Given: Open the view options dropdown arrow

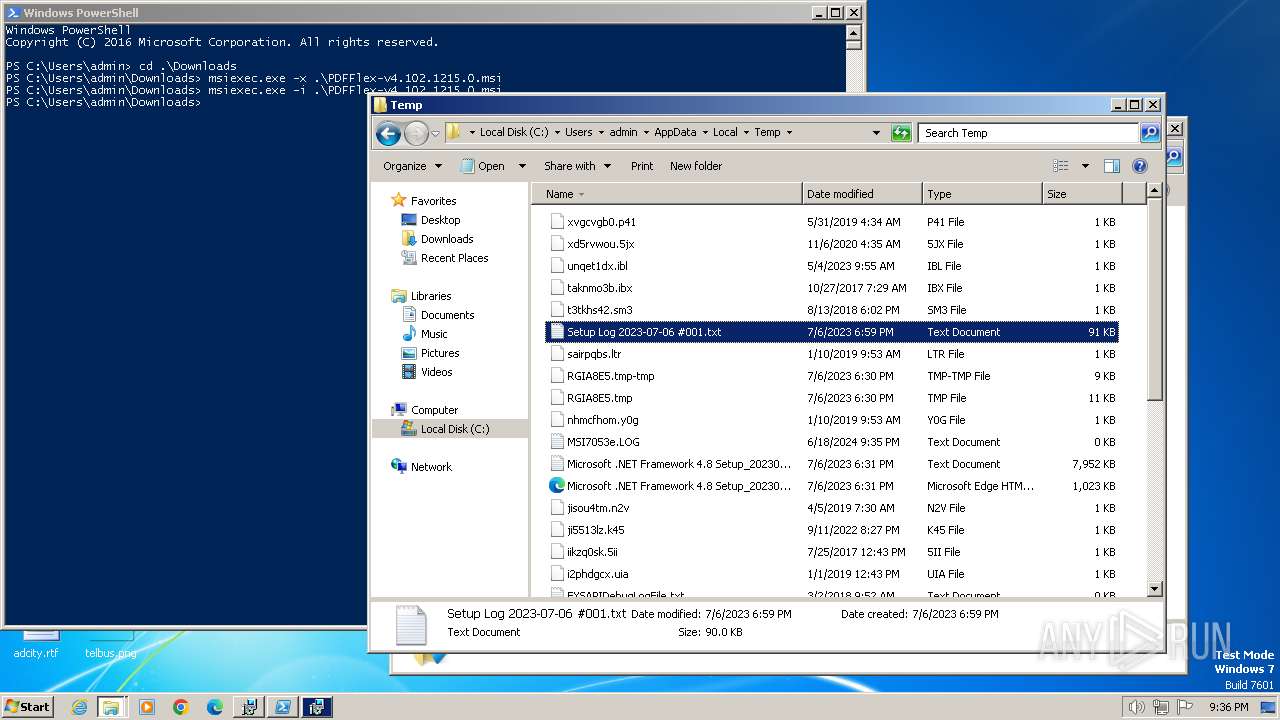Looking at the screenshot, I should [1085, 166].
